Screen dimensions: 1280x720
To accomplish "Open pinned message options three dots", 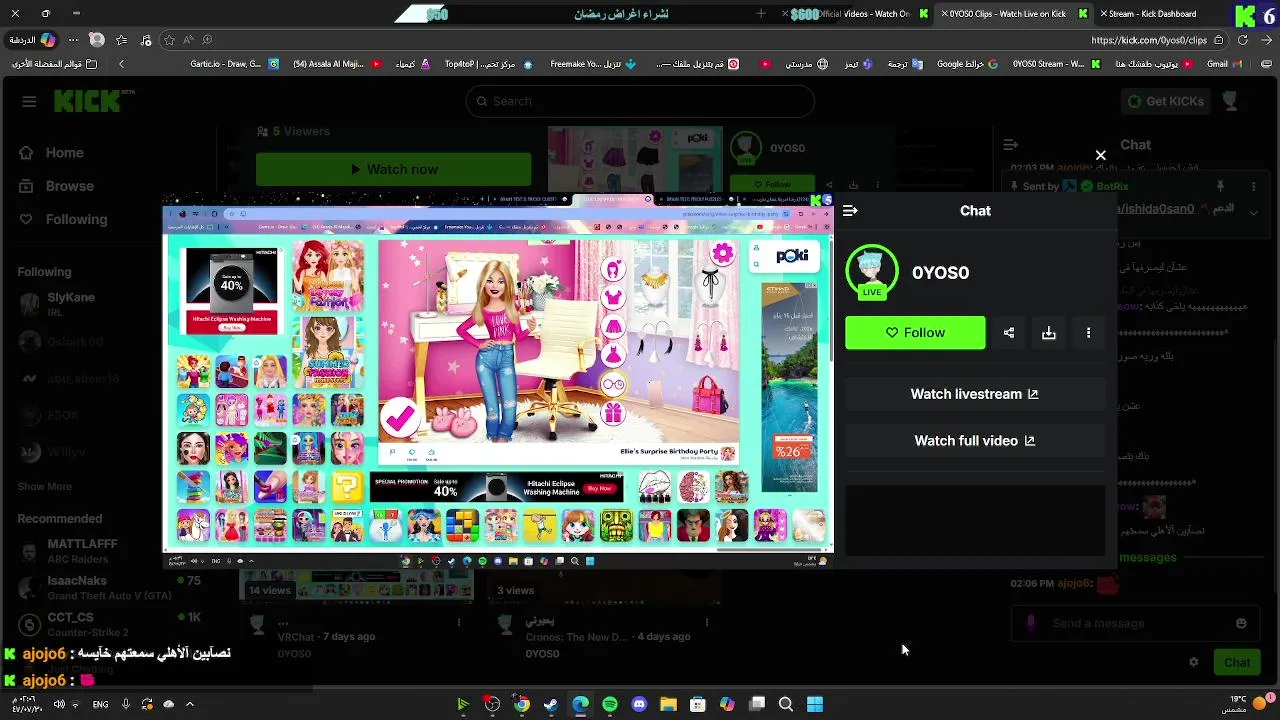I will pyautogui.click(x=1253, y=187).
